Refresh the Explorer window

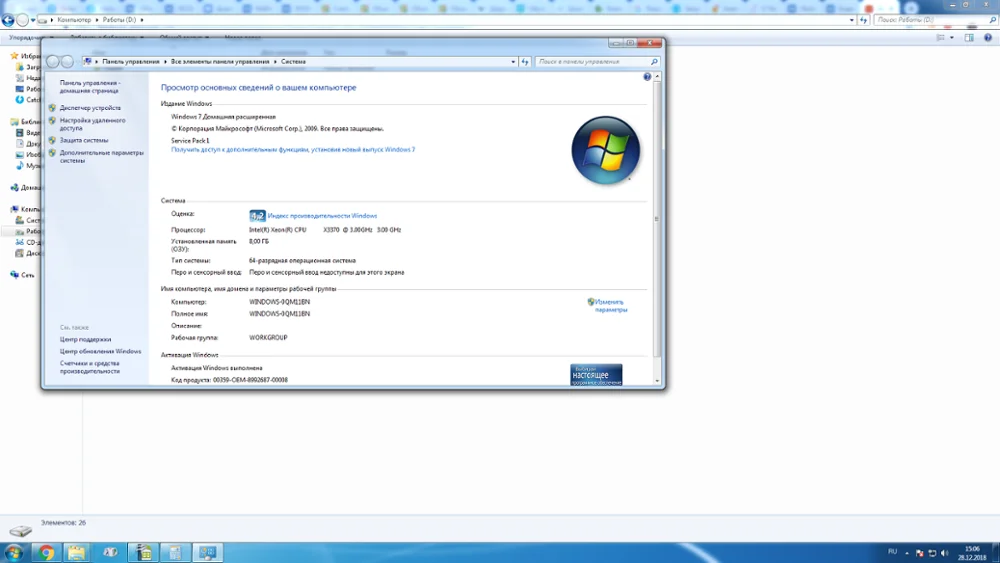coord(864,20)
